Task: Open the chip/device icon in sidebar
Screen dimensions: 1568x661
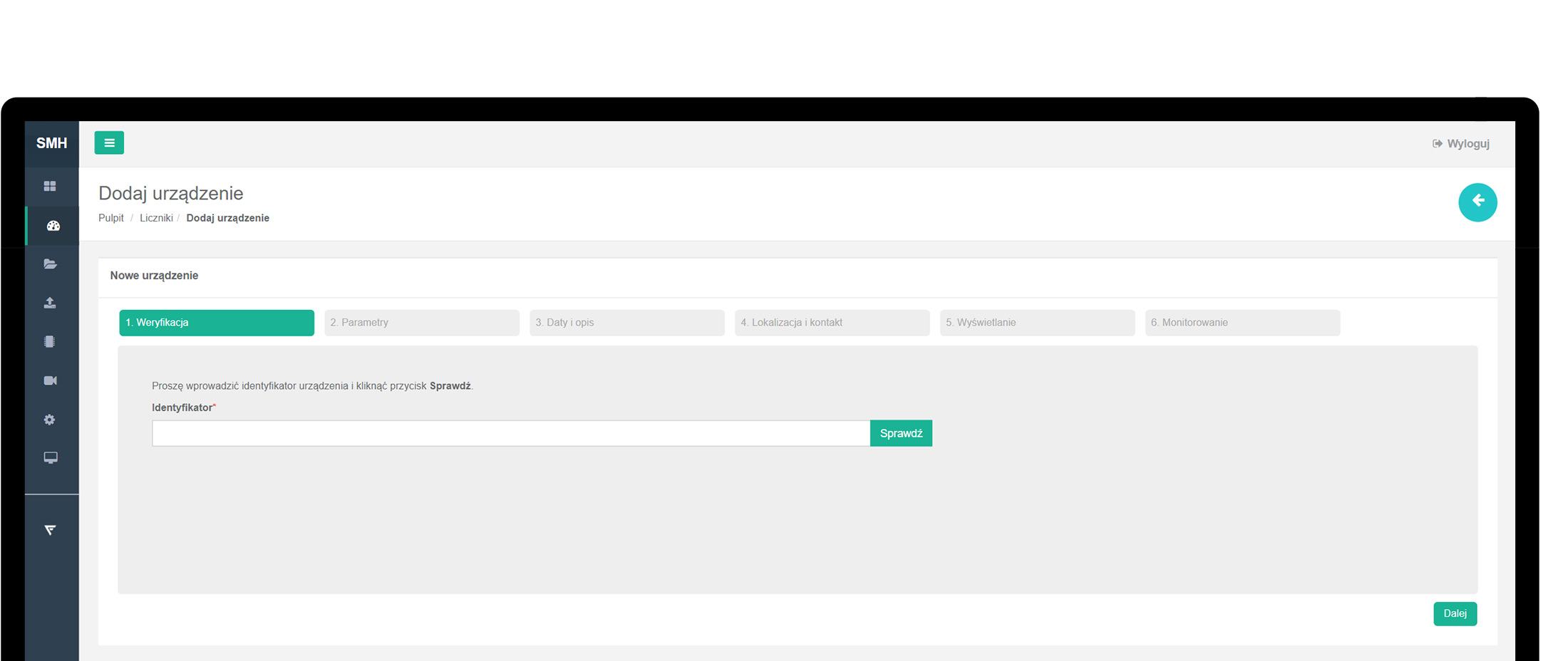Action: click(x=50, y=341)
